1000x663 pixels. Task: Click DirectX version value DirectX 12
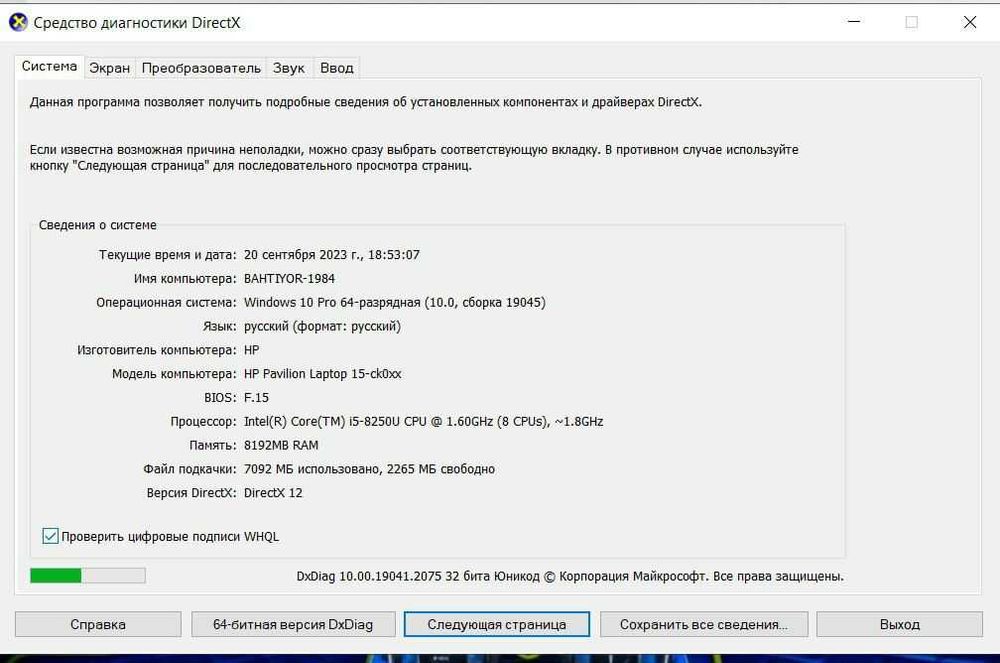tap(273, 493)
